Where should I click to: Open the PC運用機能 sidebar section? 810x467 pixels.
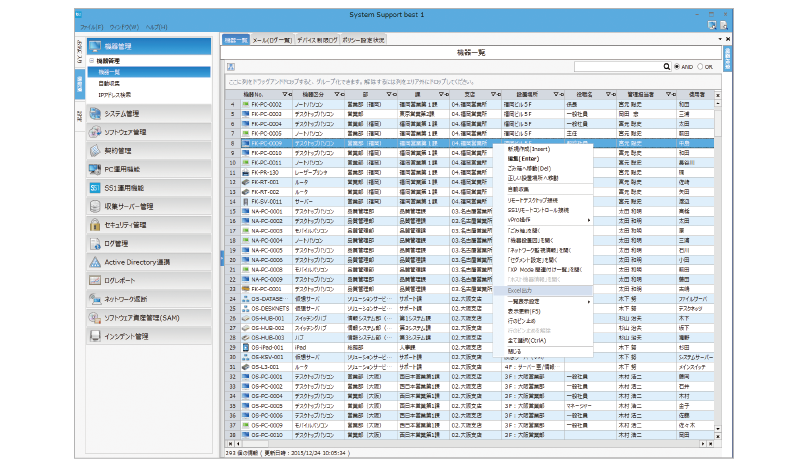coord(149,169)
